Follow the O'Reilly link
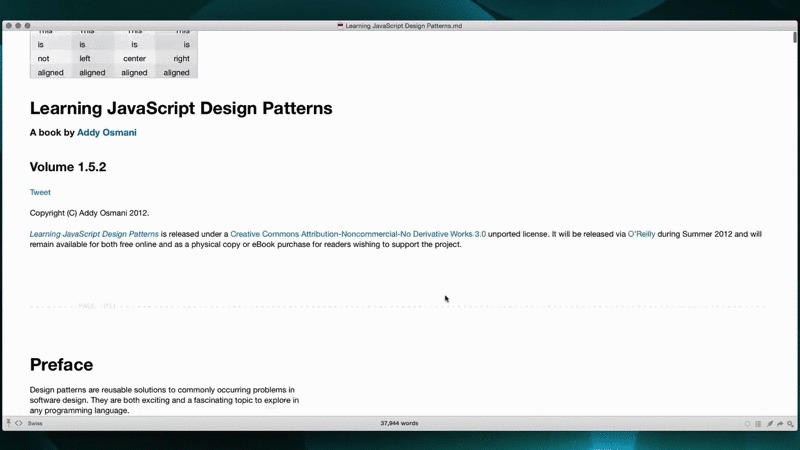This screenshot has height=450, width=800. tap(641, 234)
